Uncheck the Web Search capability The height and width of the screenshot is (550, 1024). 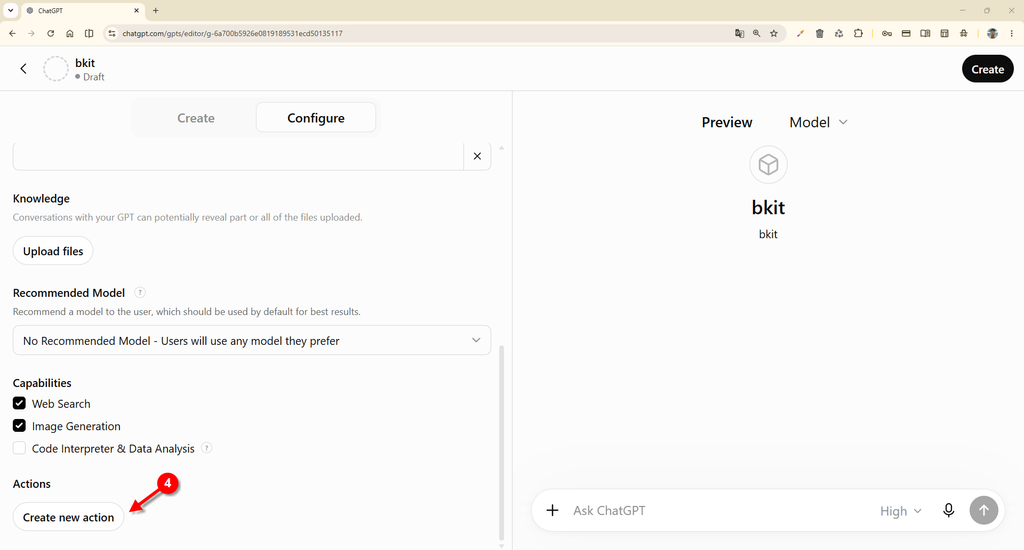20,403
